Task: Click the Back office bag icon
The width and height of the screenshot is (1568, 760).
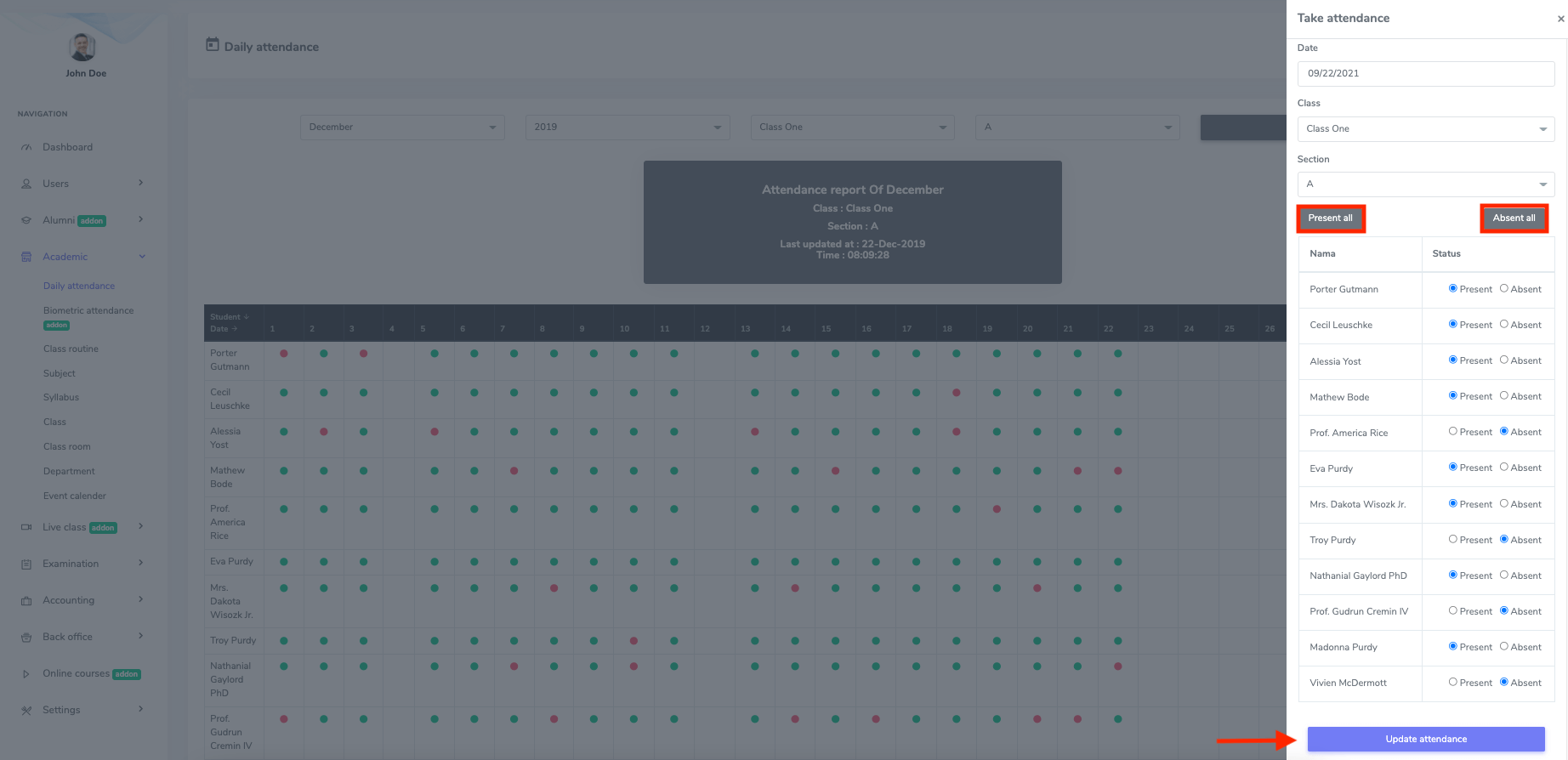Action: tap(26, 637)
